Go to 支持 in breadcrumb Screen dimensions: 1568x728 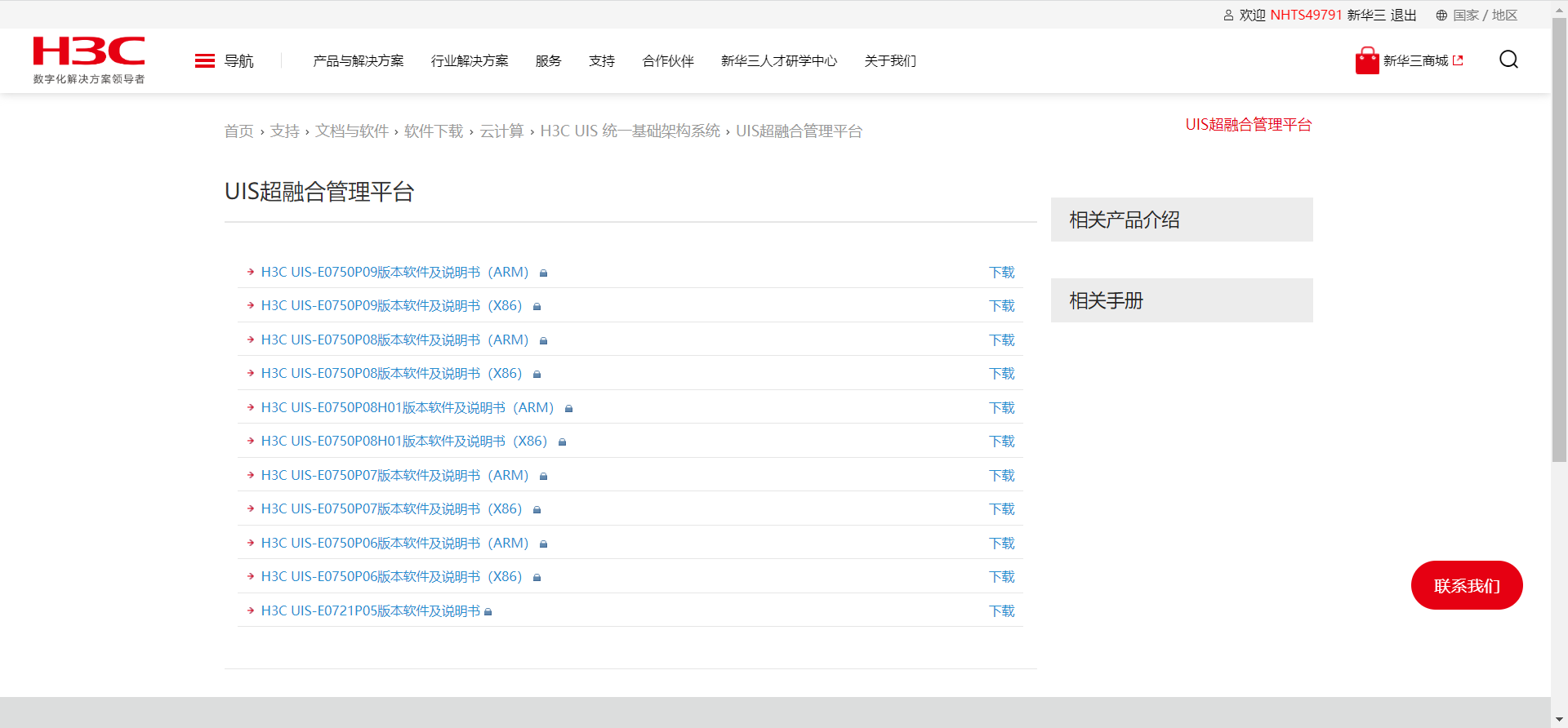point(285,131)
